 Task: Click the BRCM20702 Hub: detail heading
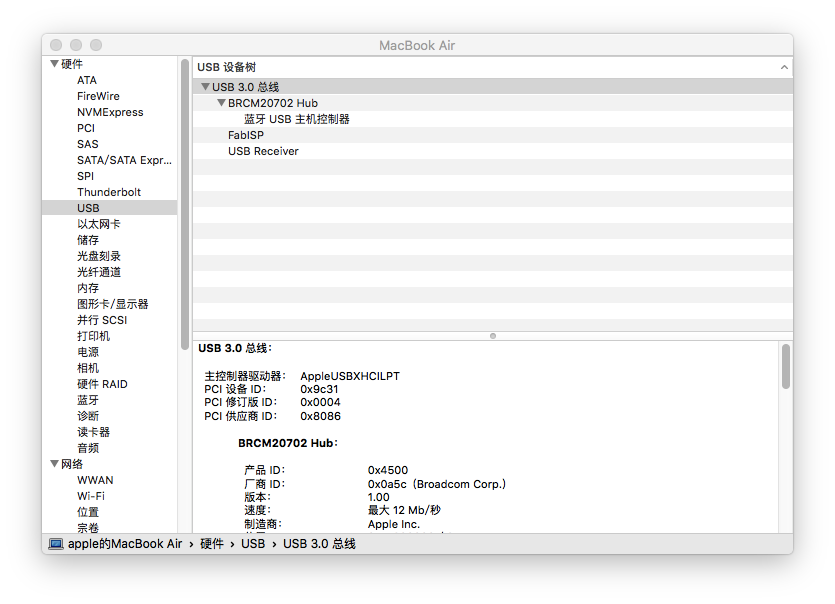pos(288,443)
